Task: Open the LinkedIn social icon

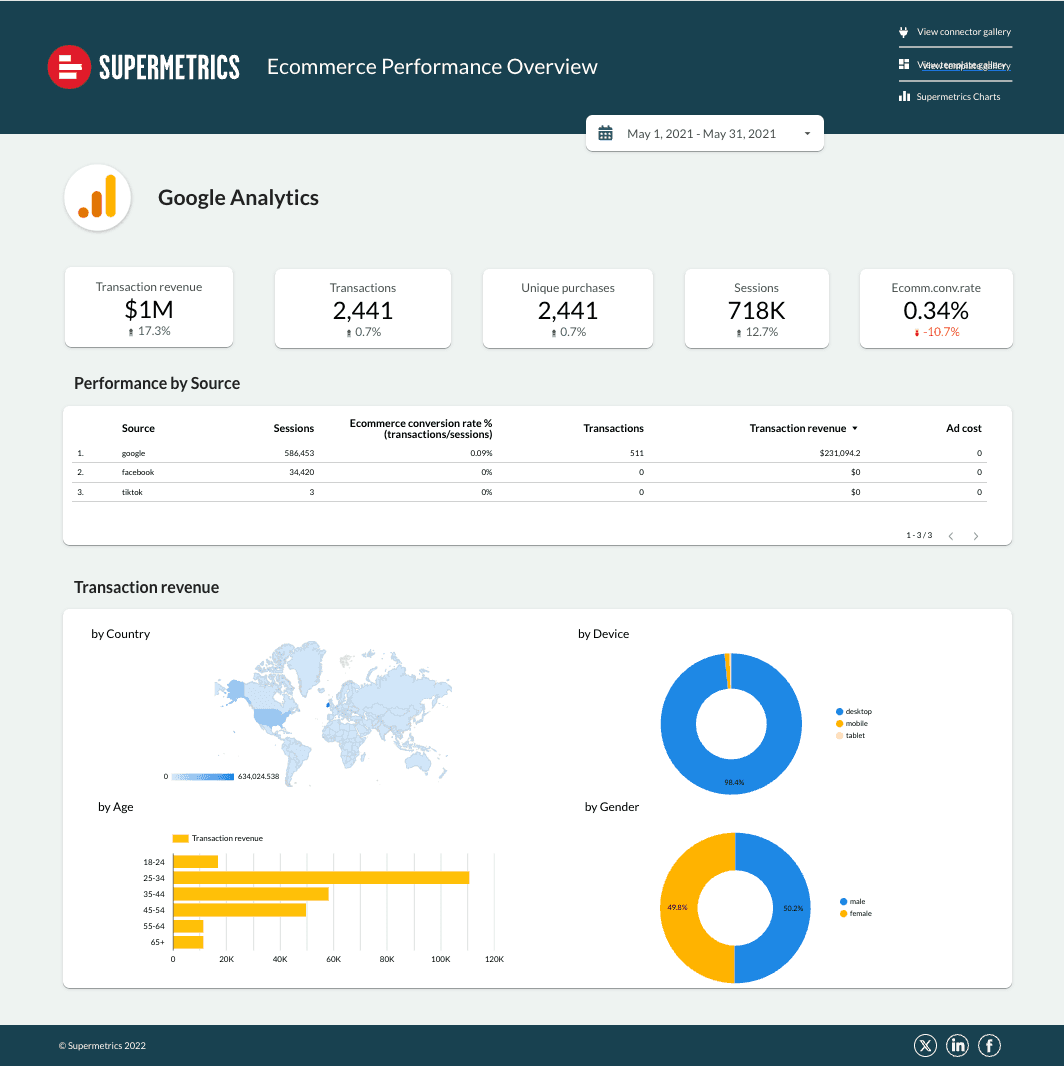Action: coord(958,1046)
